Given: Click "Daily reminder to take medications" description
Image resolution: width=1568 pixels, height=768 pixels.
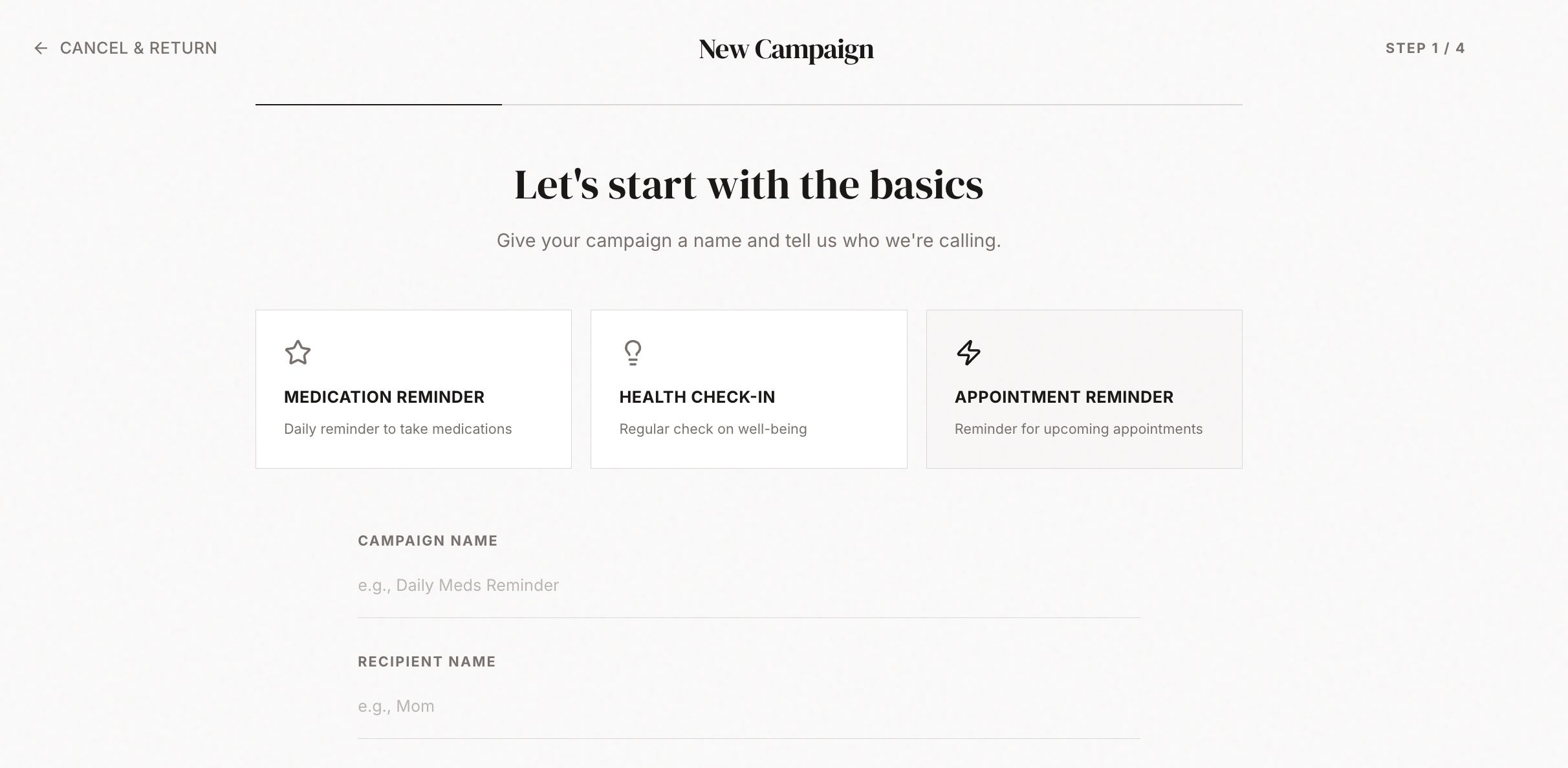Looking at the screenshot, I should coord(397,429).
